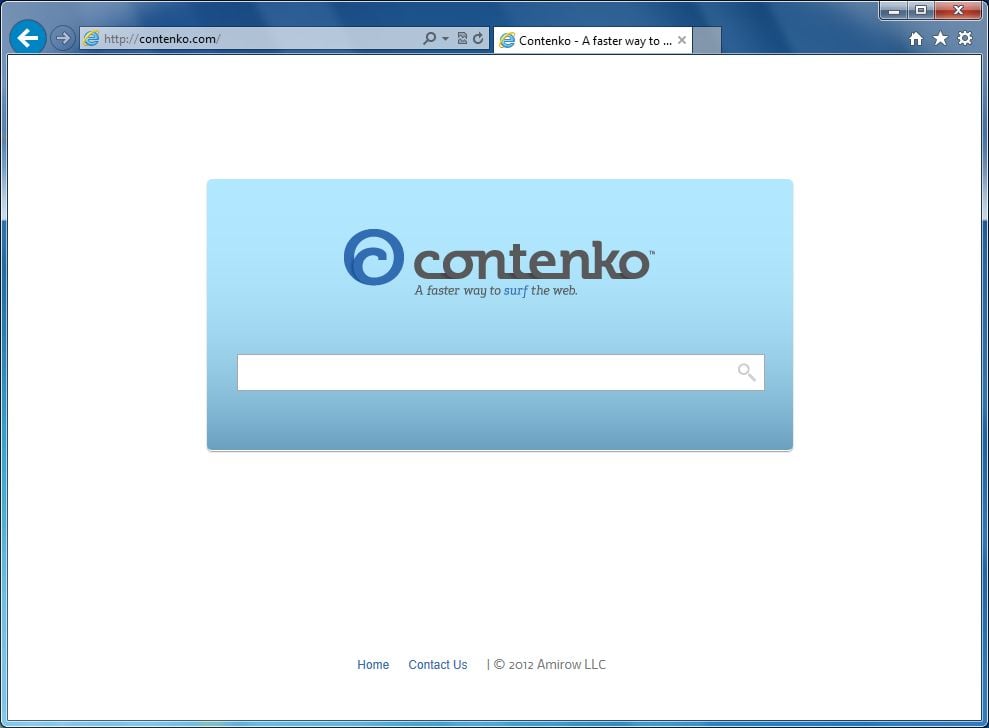Click the tagline 'A faster way to surf the web.'
Image resolution: width=989 pixels, height=728 pixels.
click(496, 291)
